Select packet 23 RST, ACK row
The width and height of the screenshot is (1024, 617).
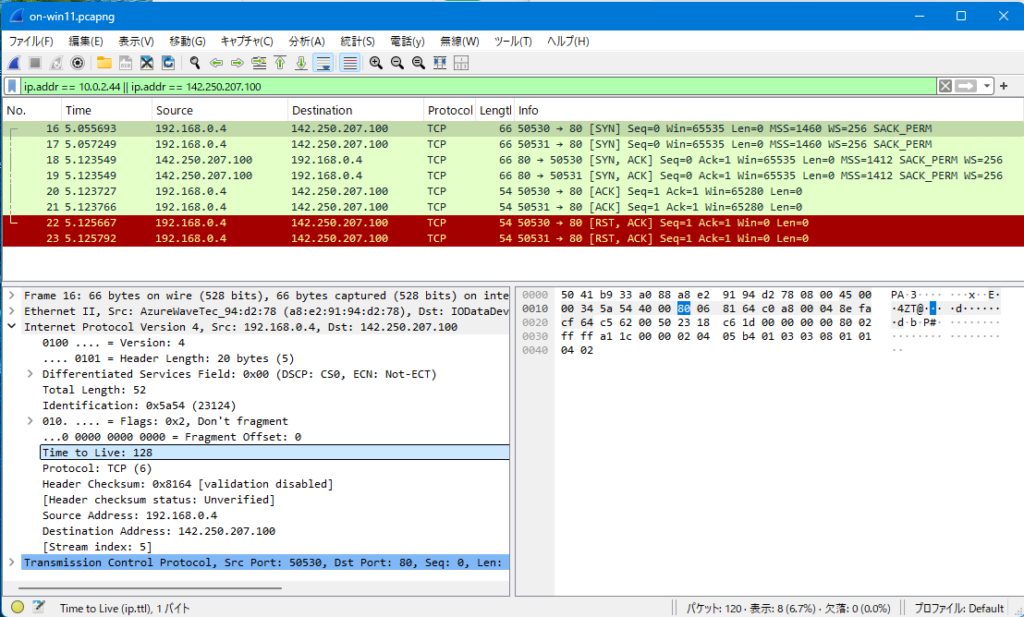coord(513,238)
